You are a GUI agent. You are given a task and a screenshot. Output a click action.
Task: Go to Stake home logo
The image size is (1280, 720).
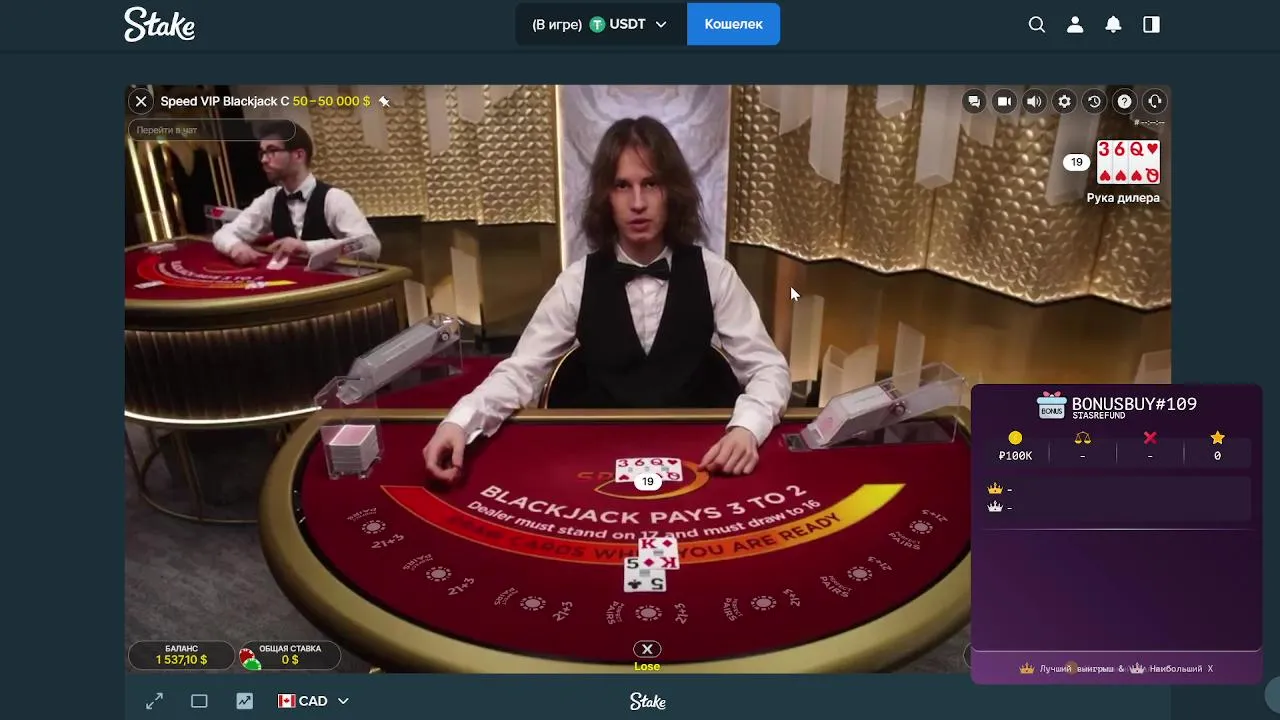pyautogui.click(x=159, y=25)
